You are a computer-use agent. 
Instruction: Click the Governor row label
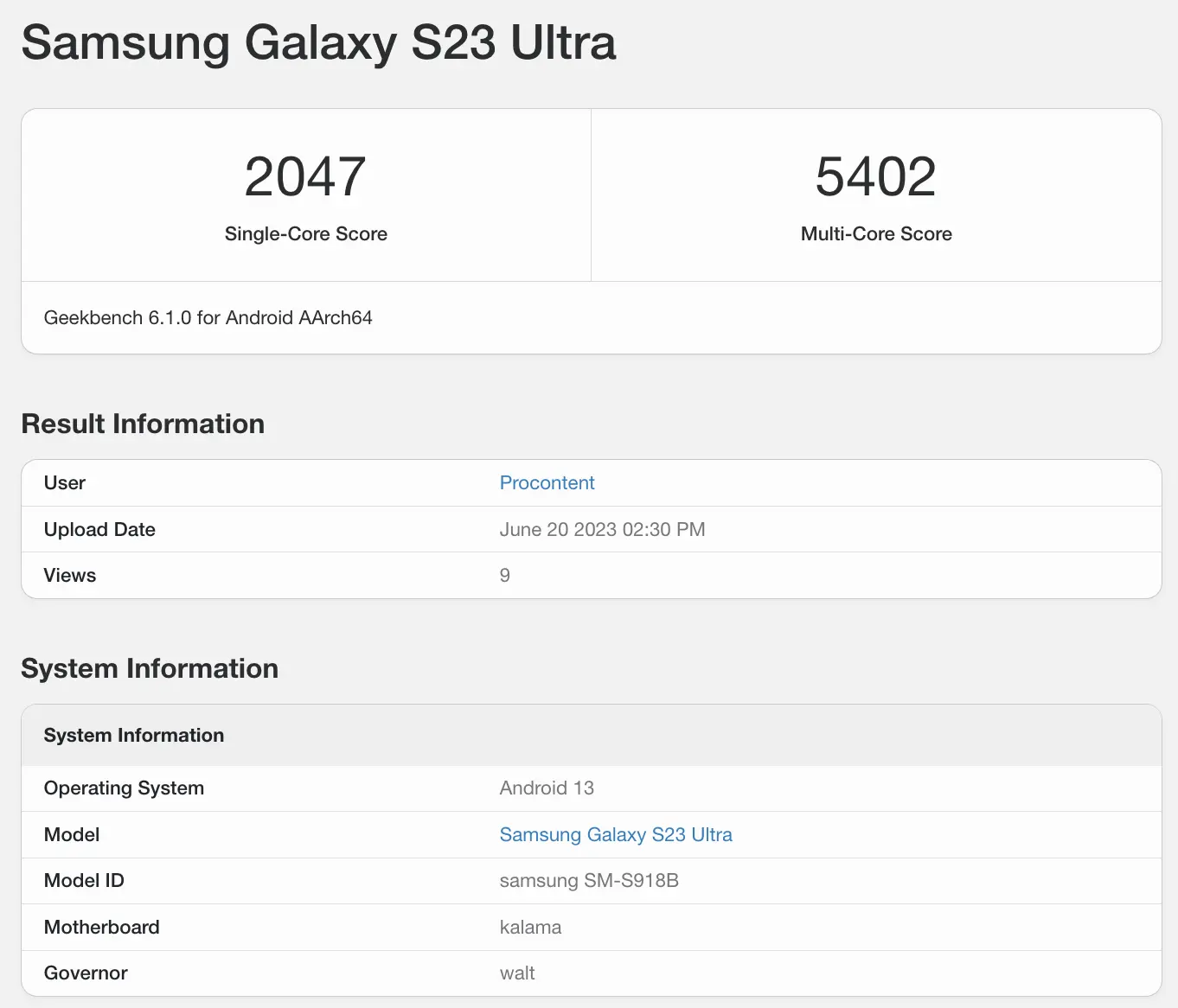(86, 973)
